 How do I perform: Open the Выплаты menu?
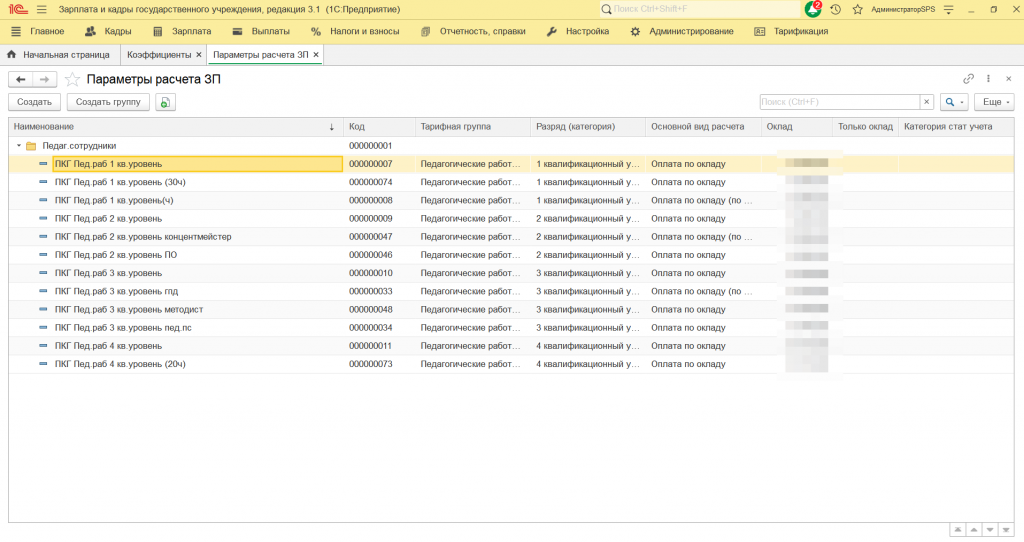[261, 31]
